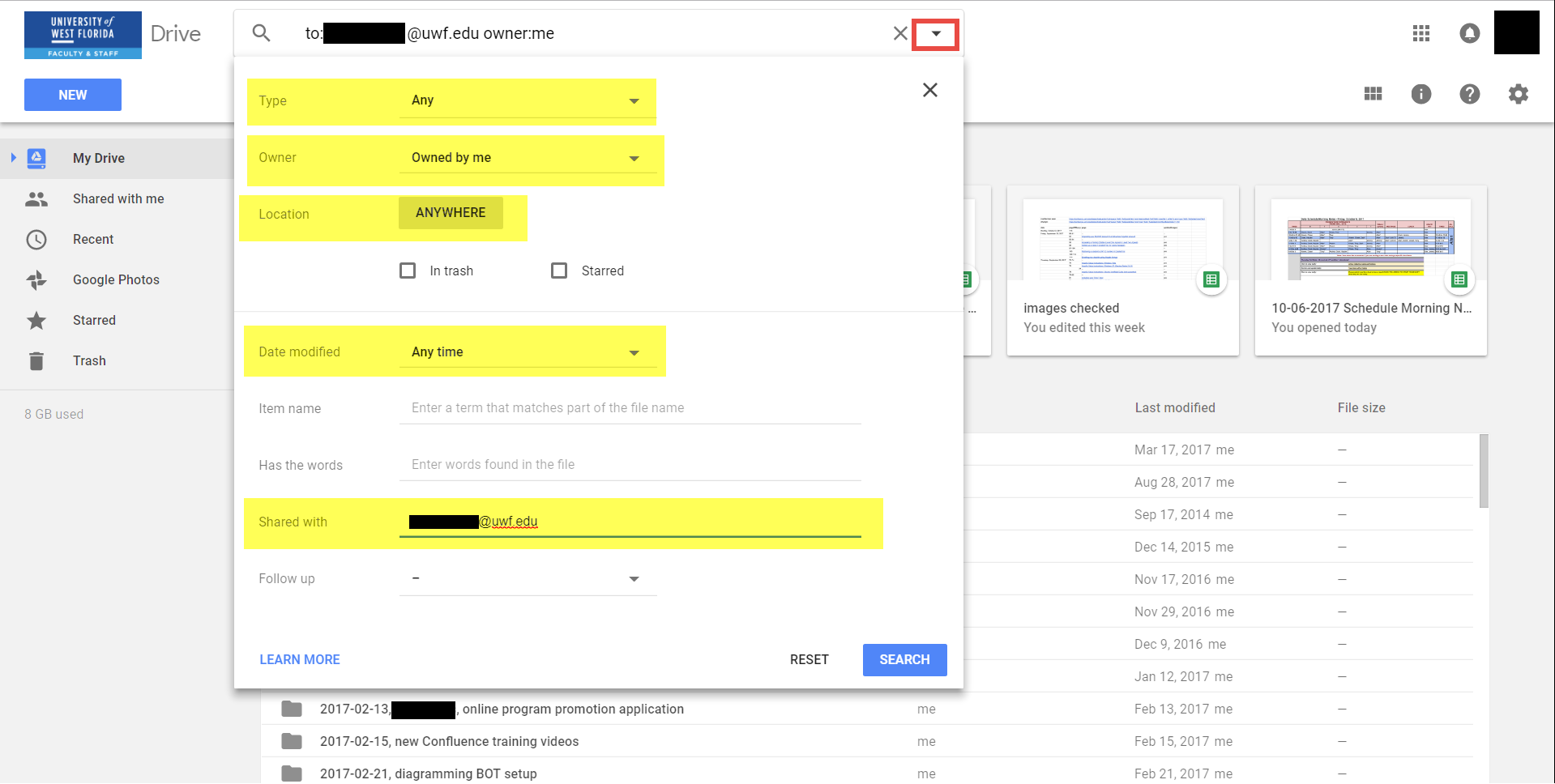Click the Sheets icon on Schedule Morning card
Screen dimensions: 1555x784
click(1459, 279)
